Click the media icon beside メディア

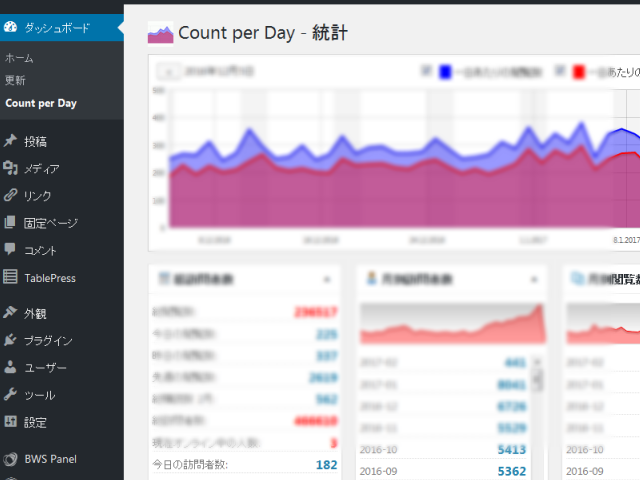tap(10, 168)
